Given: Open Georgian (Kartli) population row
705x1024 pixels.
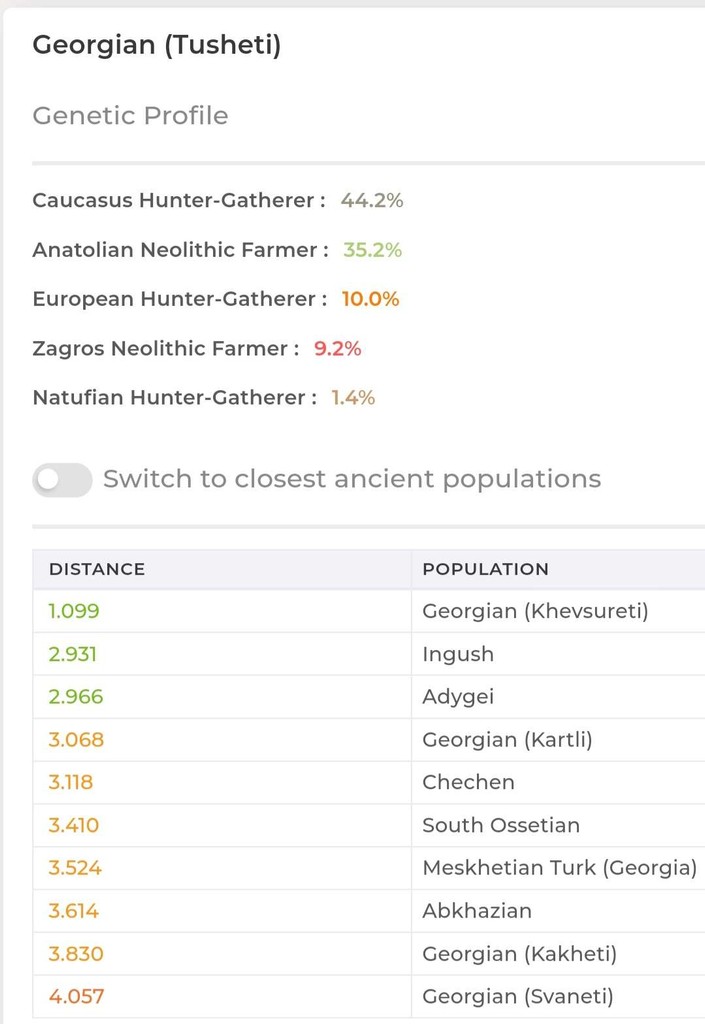Looking at the screenshot, I should 507,740.
